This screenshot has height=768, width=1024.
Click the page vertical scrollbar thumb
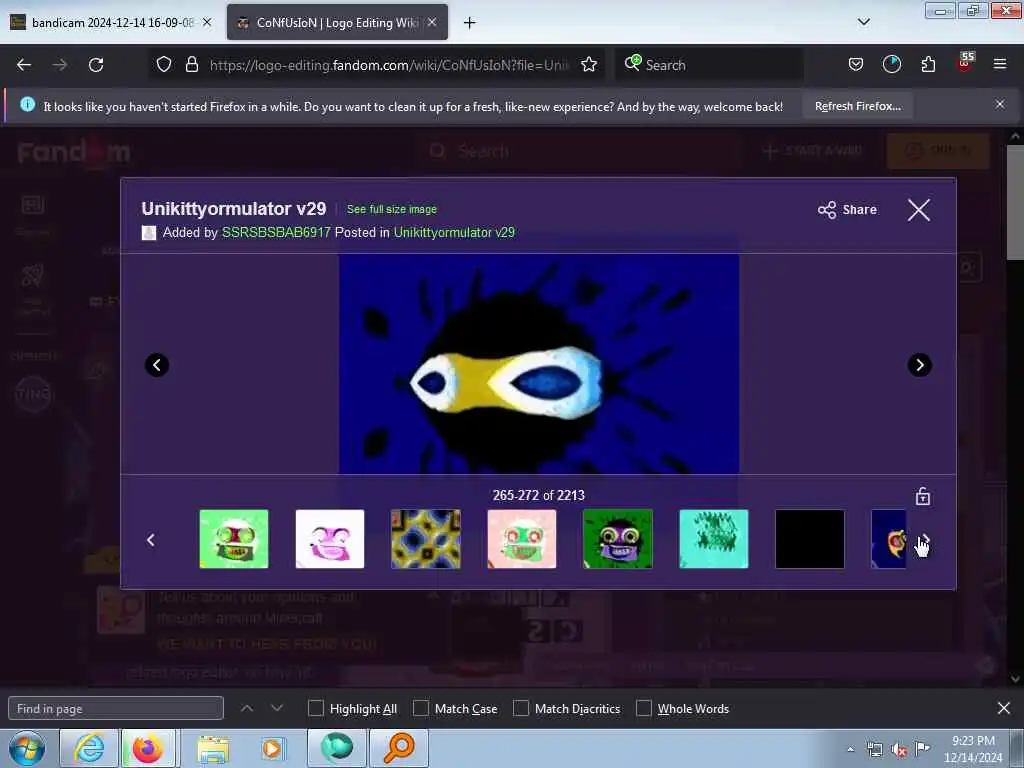tap(1014, 202)
